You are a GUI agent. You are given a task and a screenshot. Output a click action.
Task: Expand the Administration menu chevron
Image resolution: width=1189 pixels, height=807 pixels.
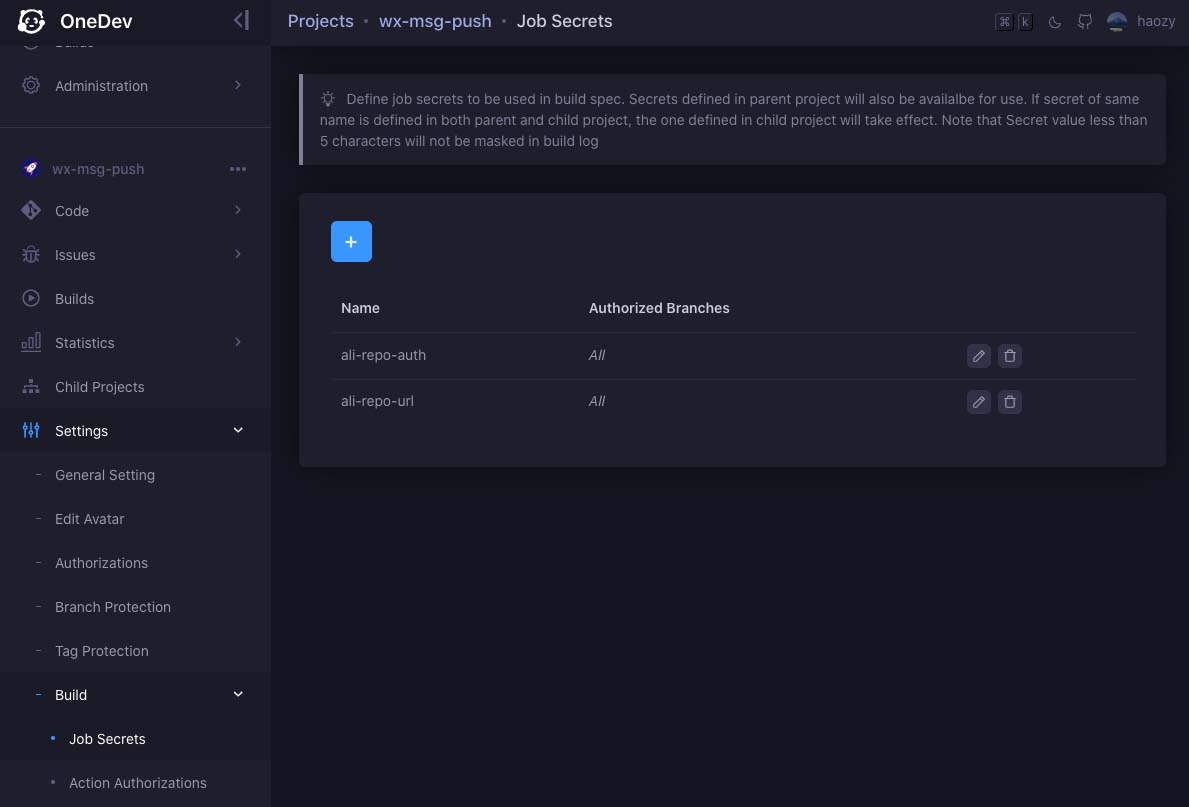coord(238,85)
